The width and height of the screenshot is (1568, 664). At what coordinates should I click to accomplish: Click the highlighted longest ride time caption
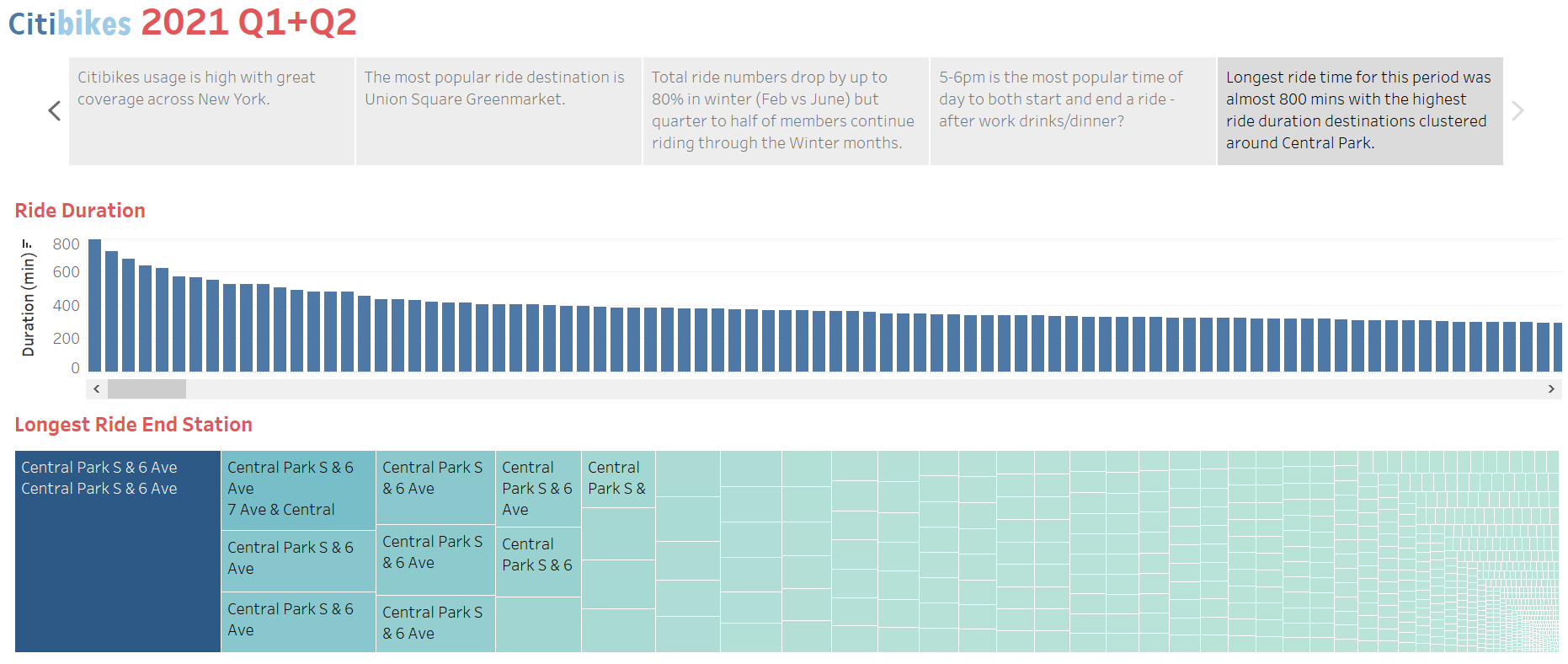click(x=1359, y=110)
